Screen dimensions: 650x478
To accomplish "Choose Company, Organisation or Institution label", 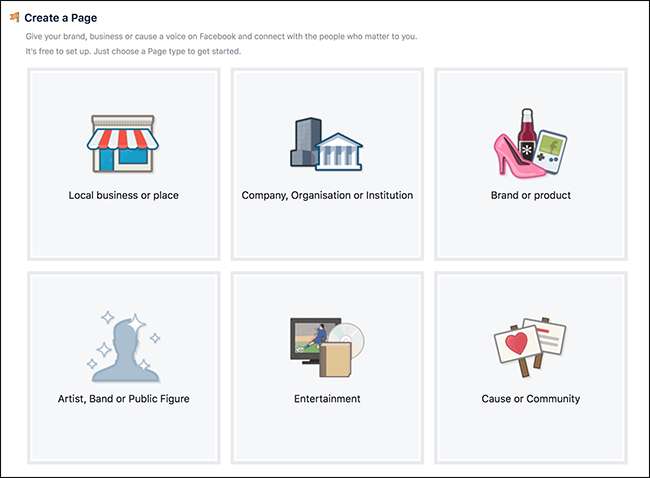I will click(x=327, y=195).
